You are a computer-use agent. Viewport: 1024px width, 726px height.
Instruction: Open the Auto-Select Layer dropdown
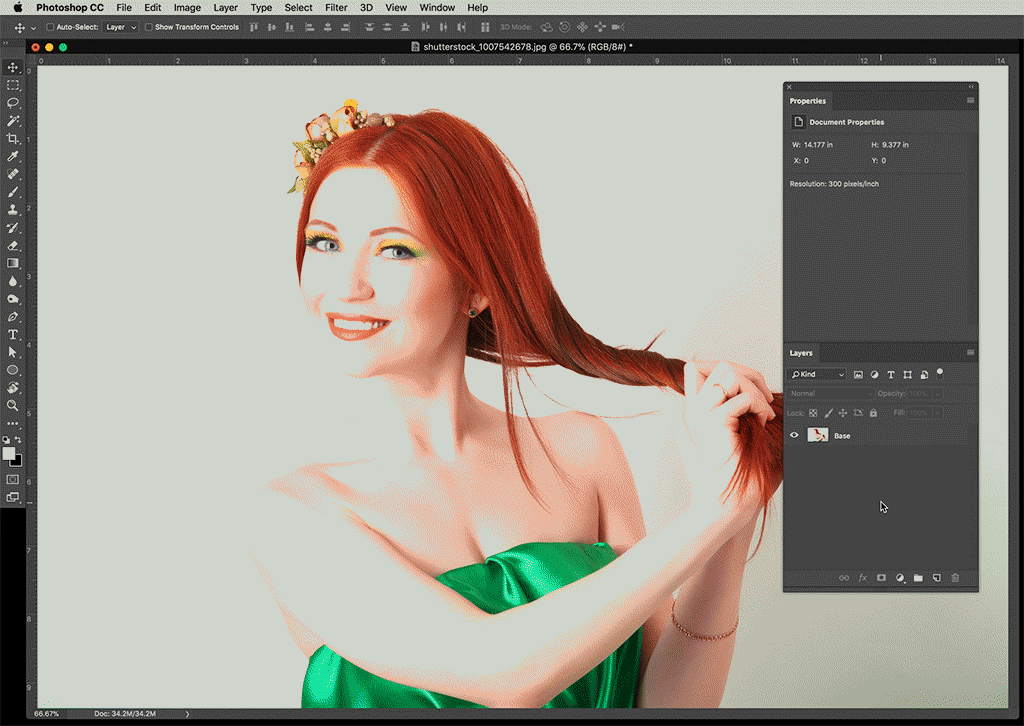coord(121,27)
